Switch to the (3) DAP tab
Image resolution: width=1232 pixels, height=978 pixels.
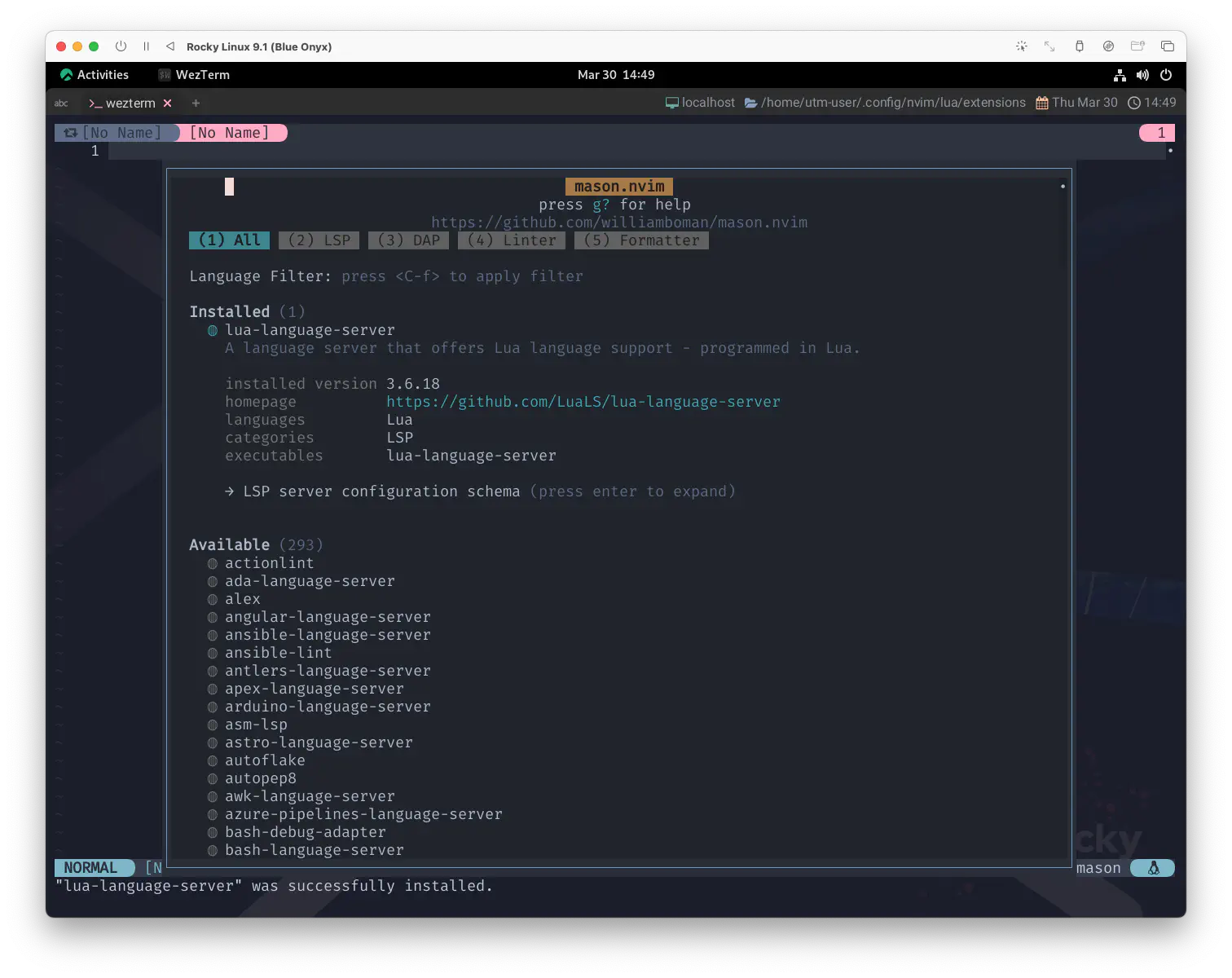point(409,240)
